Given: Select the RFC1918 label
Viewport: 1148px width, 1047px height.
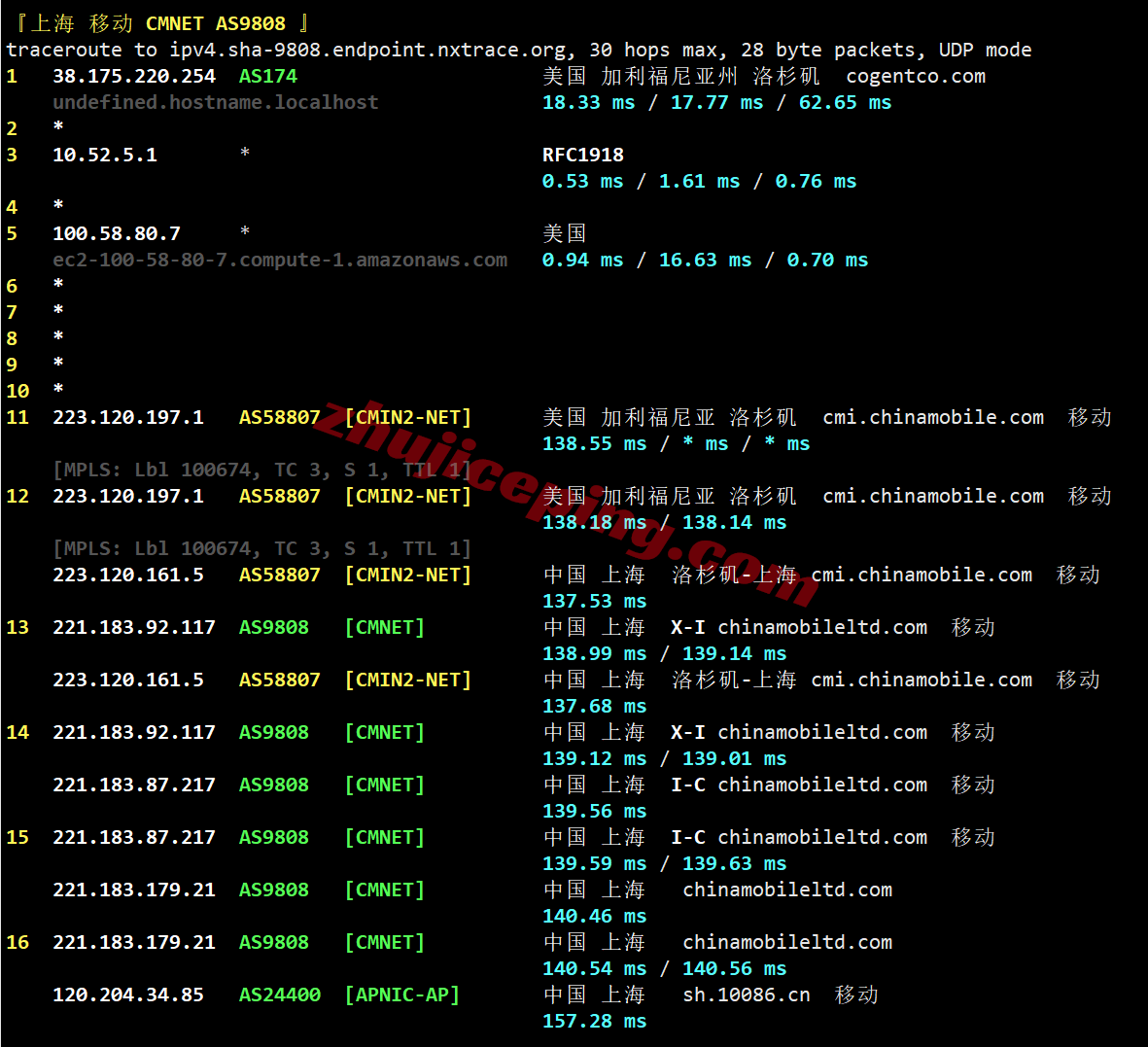Looking at the screenshot, I should 583,156.
